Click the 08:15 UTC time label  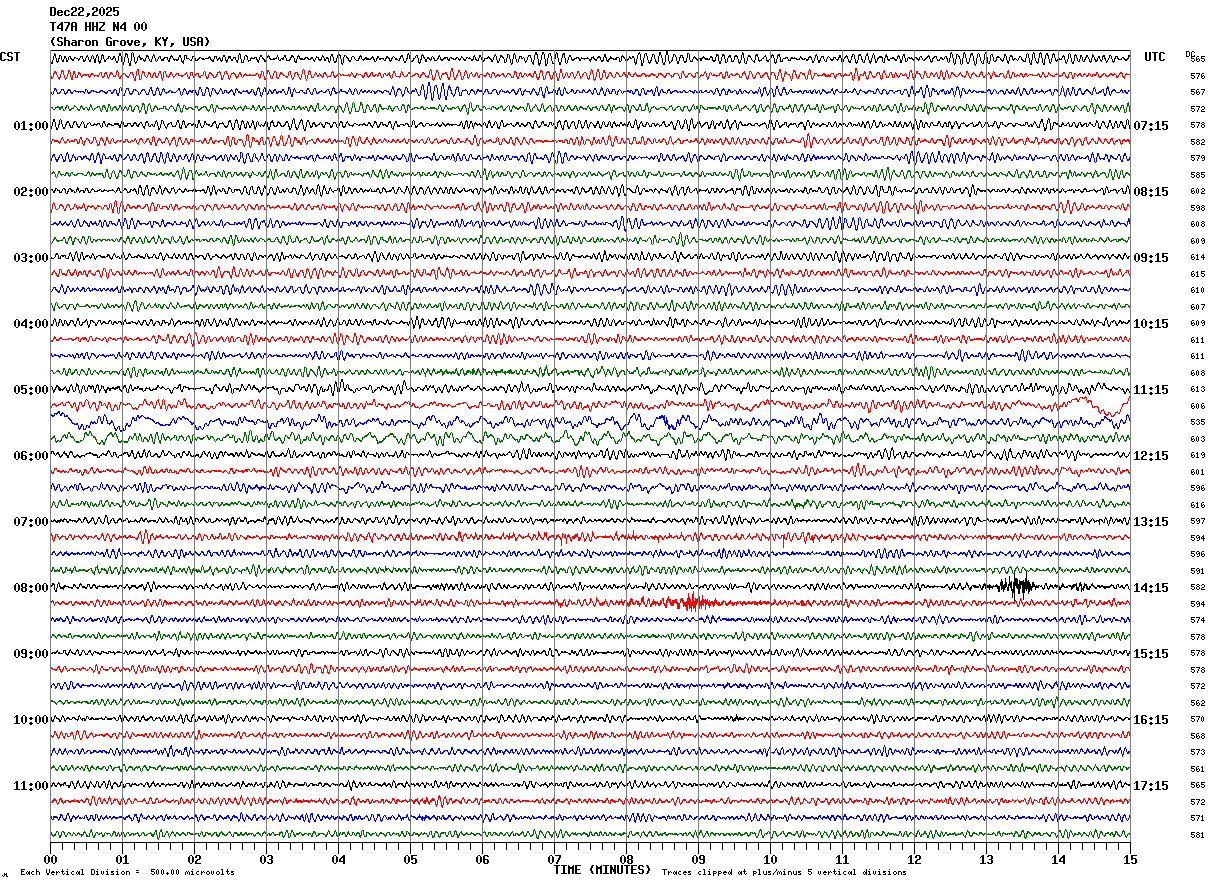[1151, 192]
